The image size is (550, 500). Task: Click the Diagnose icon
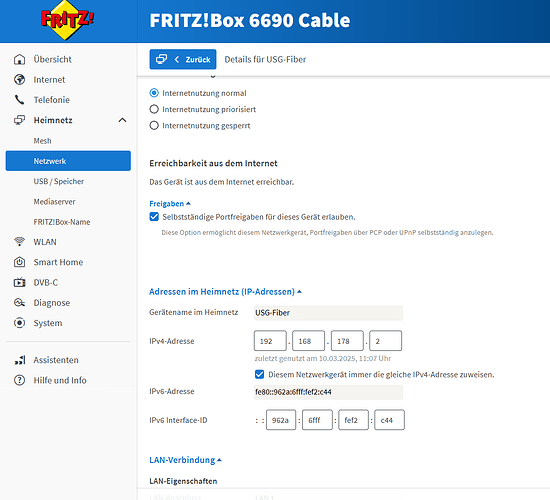point(19,302)
